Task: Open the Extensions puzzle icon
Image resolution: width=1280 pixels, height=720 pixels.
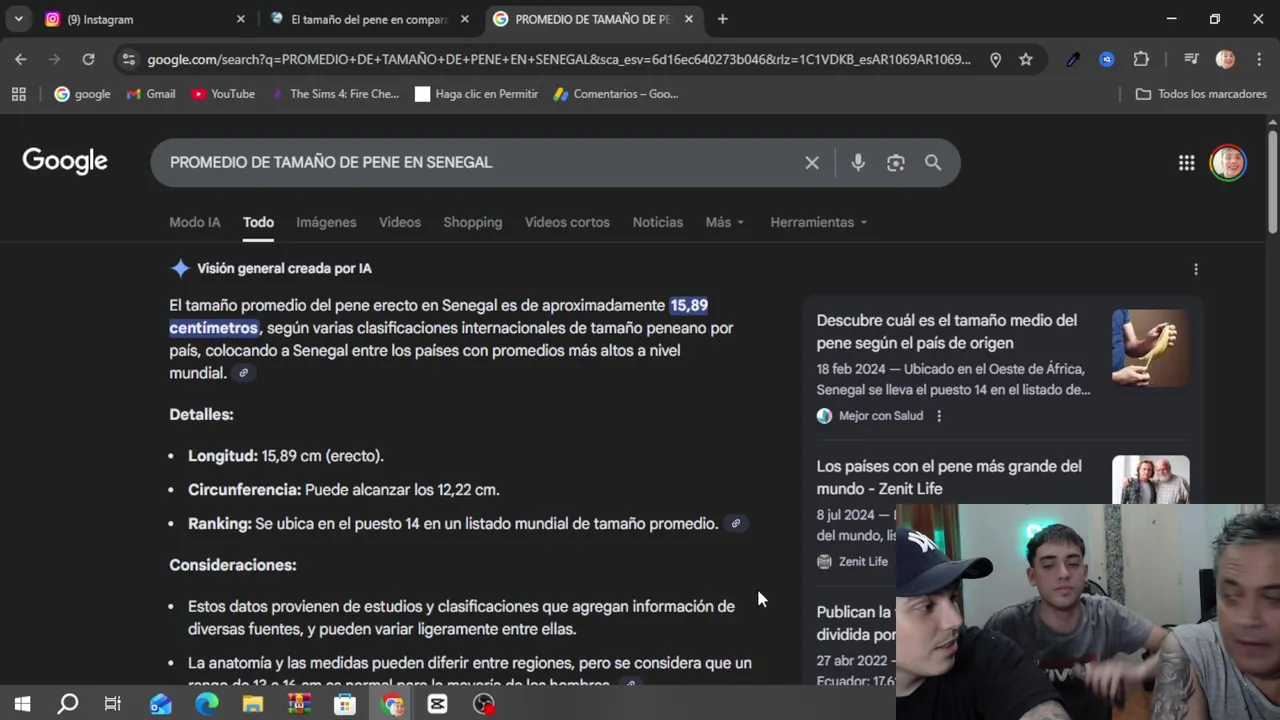Action: click(x=1141, y=59)
